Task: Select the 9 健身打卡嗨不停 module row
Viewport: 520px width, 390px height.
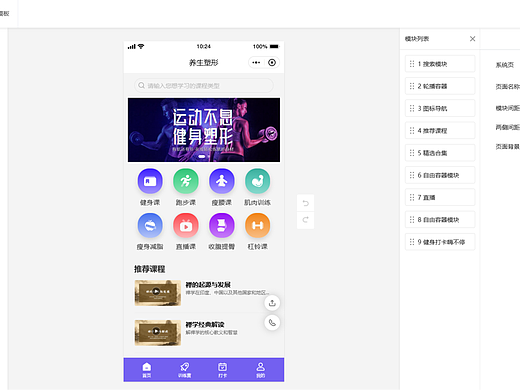Action: (440, 242)
